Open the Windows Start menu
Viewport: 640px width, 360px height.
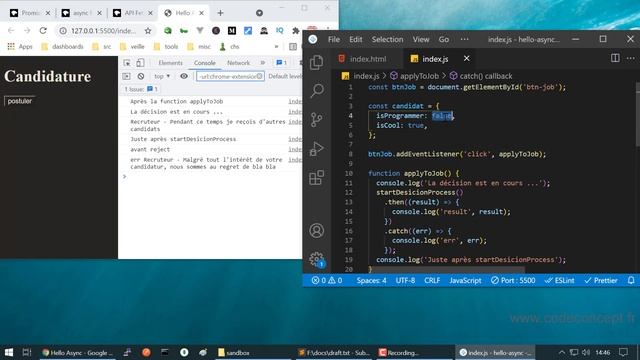[x=9, y=352]
